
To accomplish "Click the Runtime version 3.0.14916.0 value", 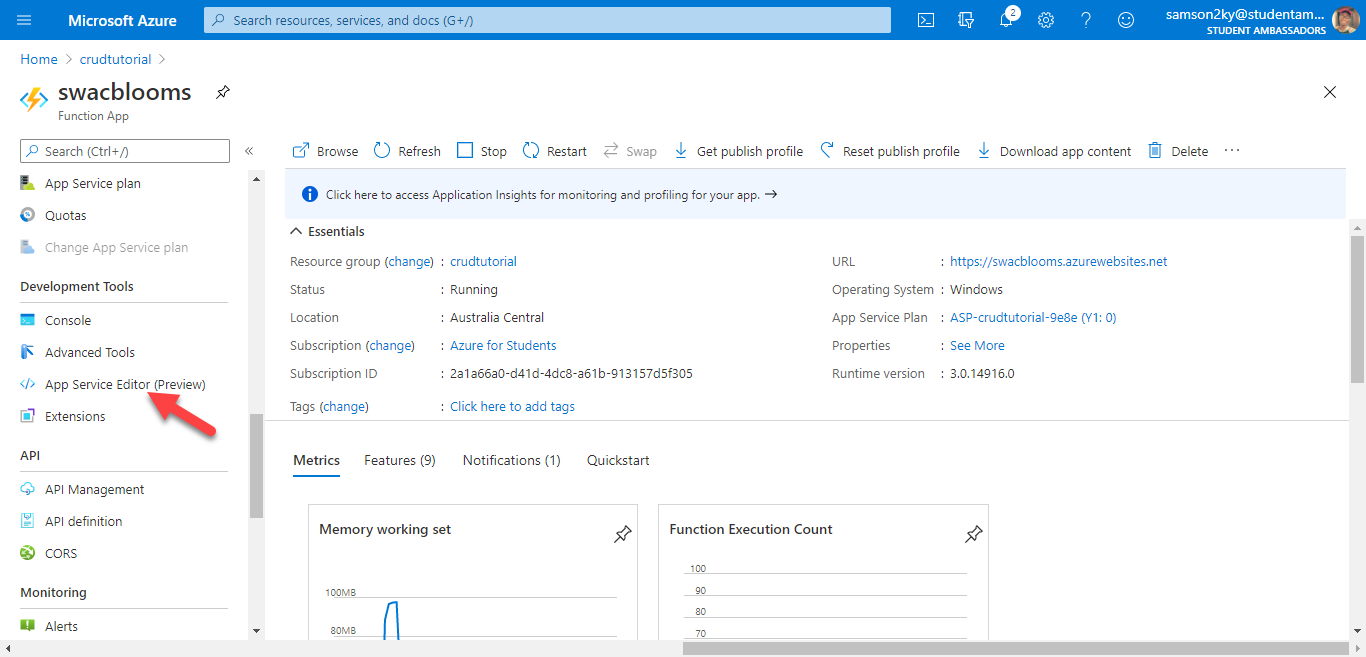I will pos(982,373).
